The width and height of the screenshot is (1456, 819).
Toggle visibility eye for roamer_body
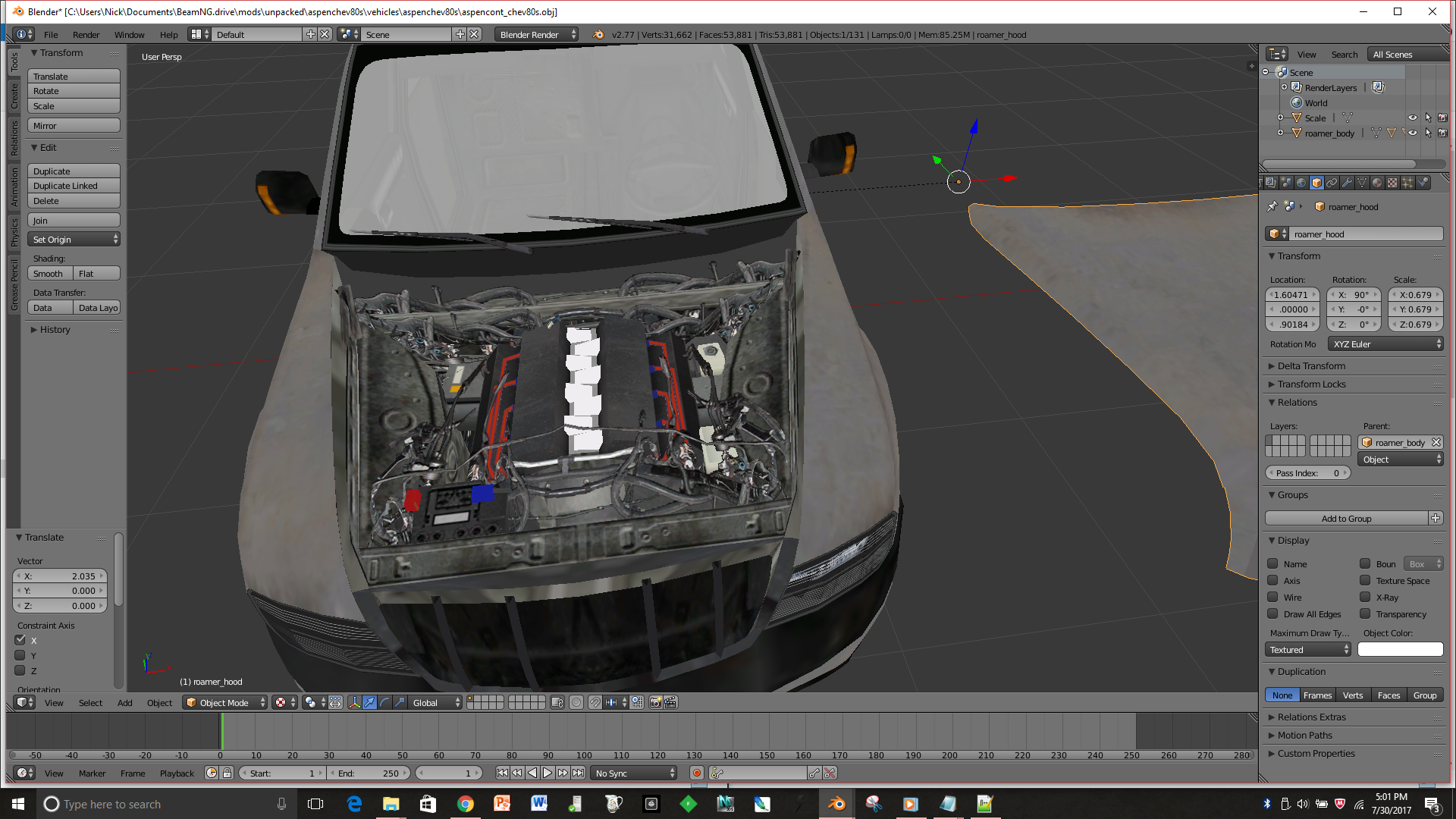click(1413, 133)
